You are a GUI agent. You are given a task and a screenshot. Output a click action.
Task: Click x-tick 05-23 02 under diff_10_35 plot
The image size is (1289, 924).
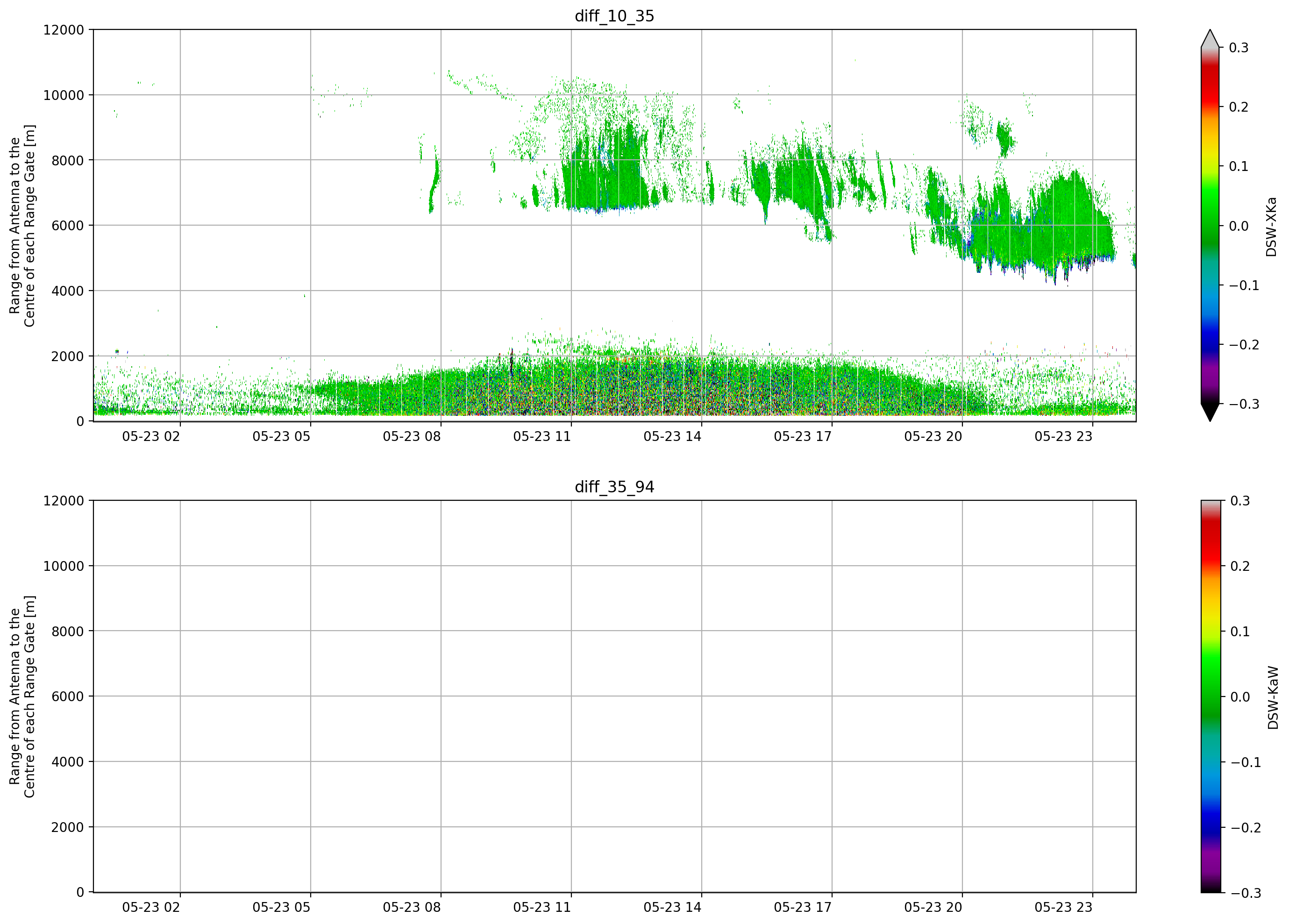(x=151, y=436)
